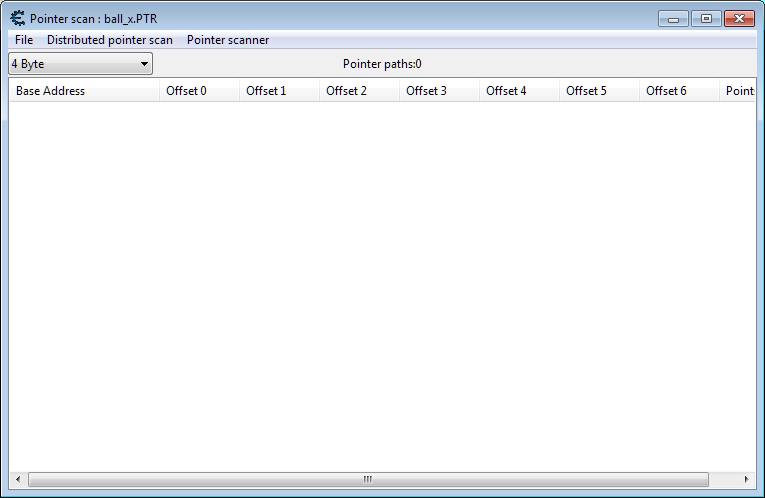Click the horizontal scrollbar thumb
This screenshot has height=498, width=765.
(x=367, y=479)
